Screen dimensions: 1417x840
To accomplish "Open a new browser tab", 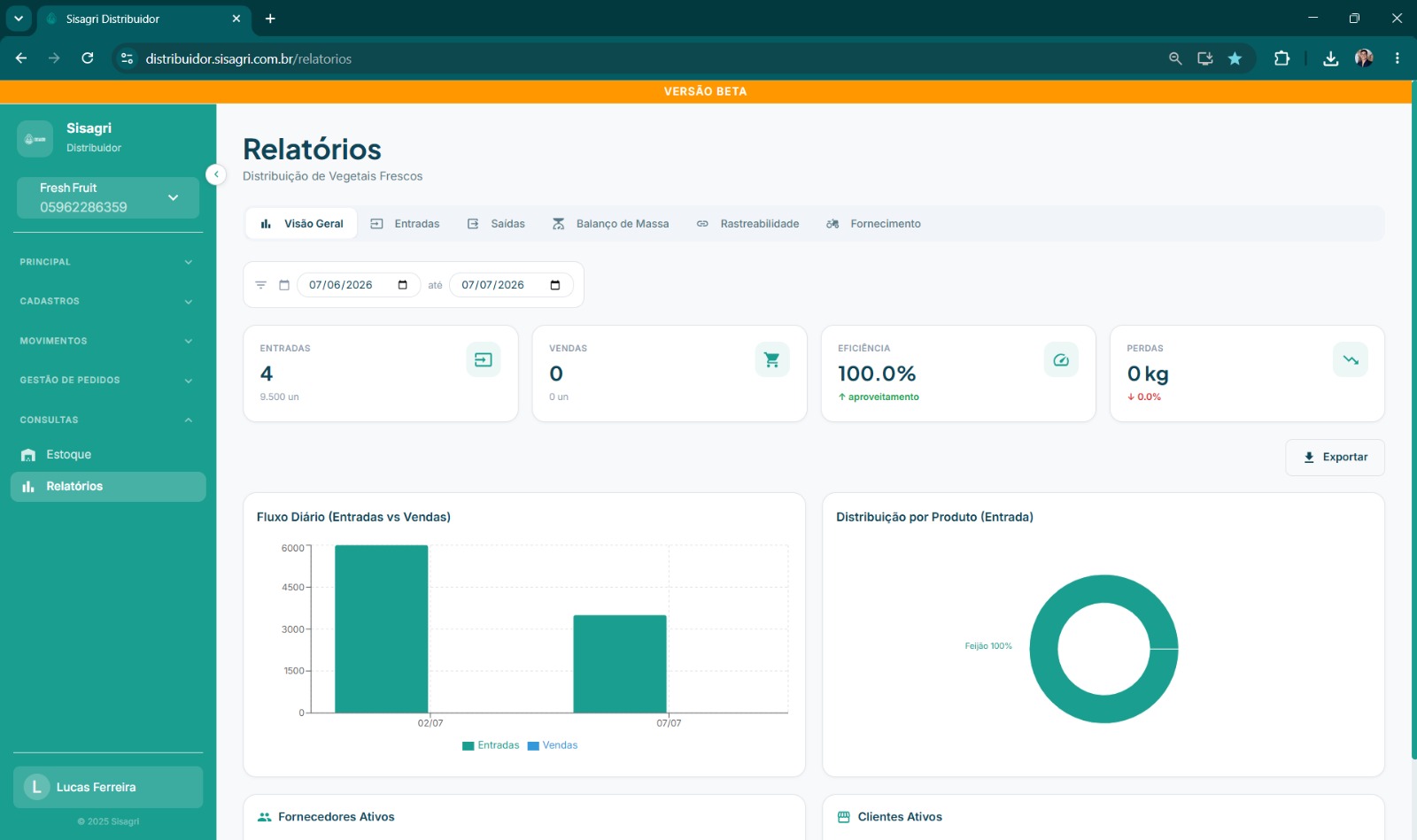I will pos(270,19).
